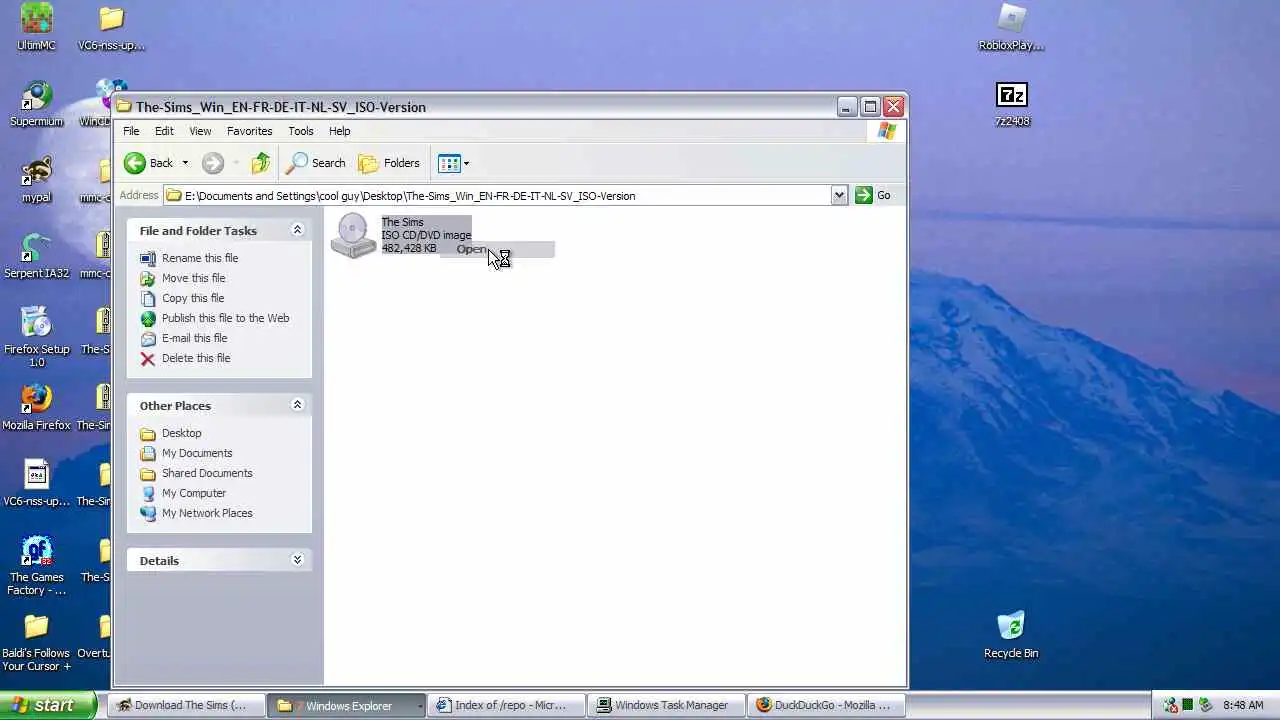
Task: Open My Computer in Other Places
Action: pos(194,493)
